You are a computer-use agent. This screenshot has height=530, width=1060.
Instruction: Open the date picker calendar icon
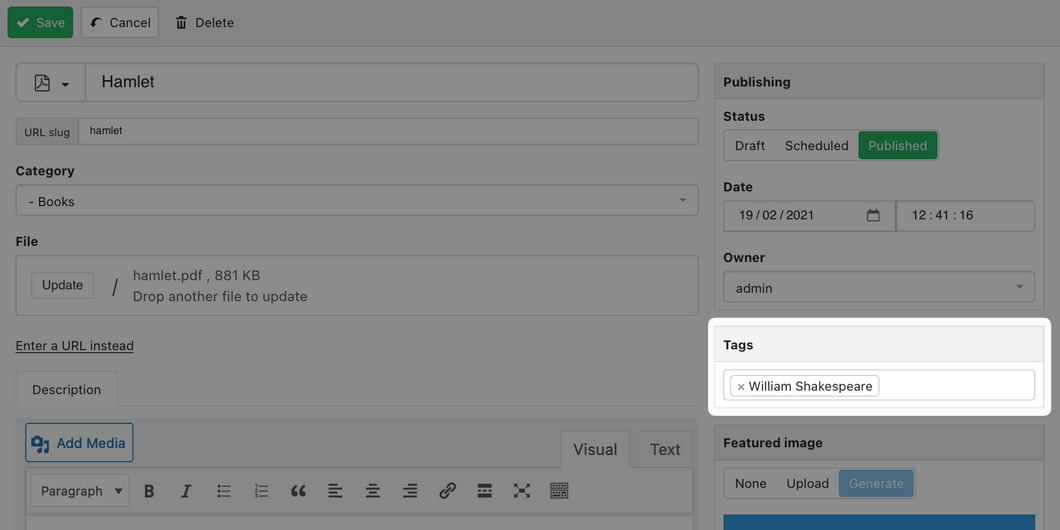click(x=873, y=216)
